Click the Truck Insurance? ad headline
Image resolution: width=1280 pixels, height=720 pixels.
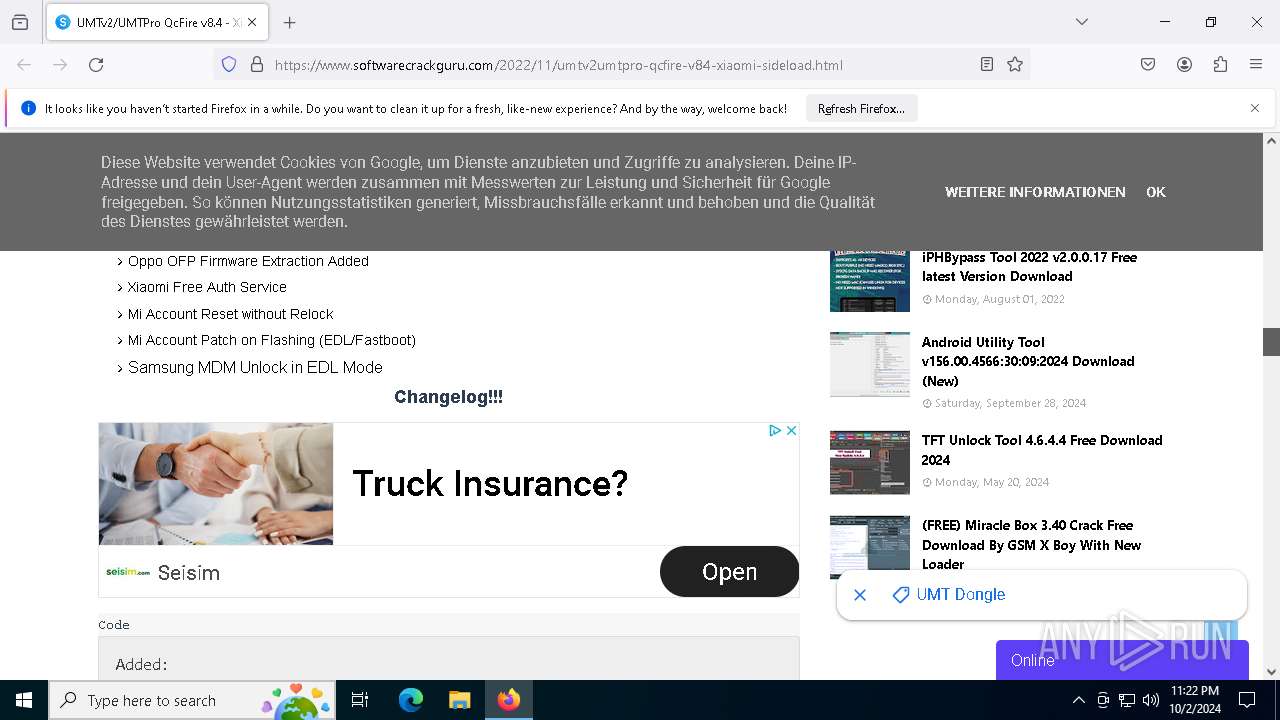(x=490, y=484)
